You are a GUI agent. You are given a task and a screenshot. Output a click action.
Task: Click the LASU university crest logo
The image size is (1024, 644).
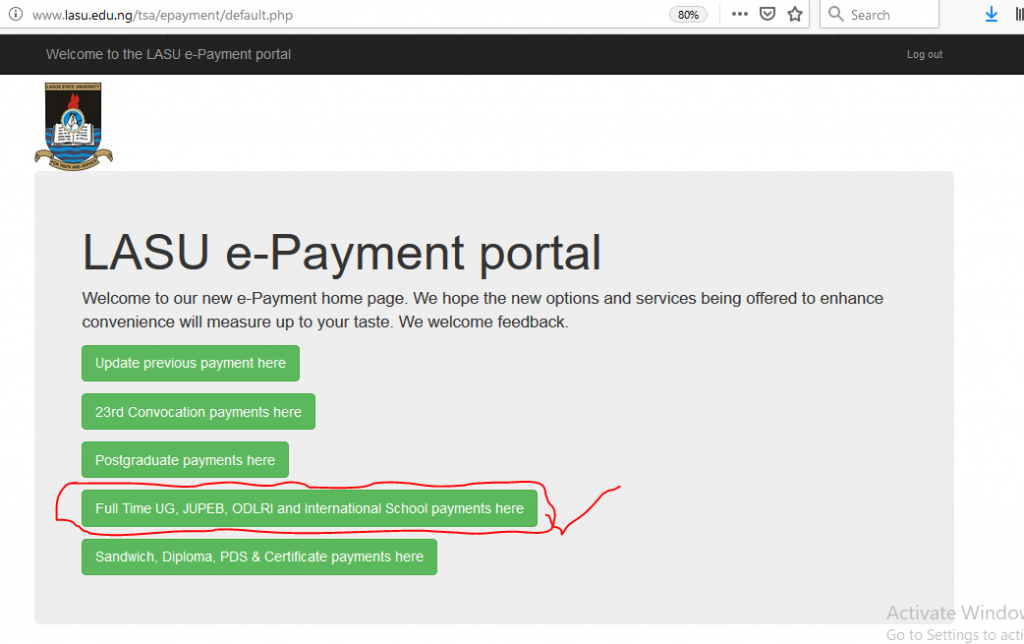click(73, 126)
